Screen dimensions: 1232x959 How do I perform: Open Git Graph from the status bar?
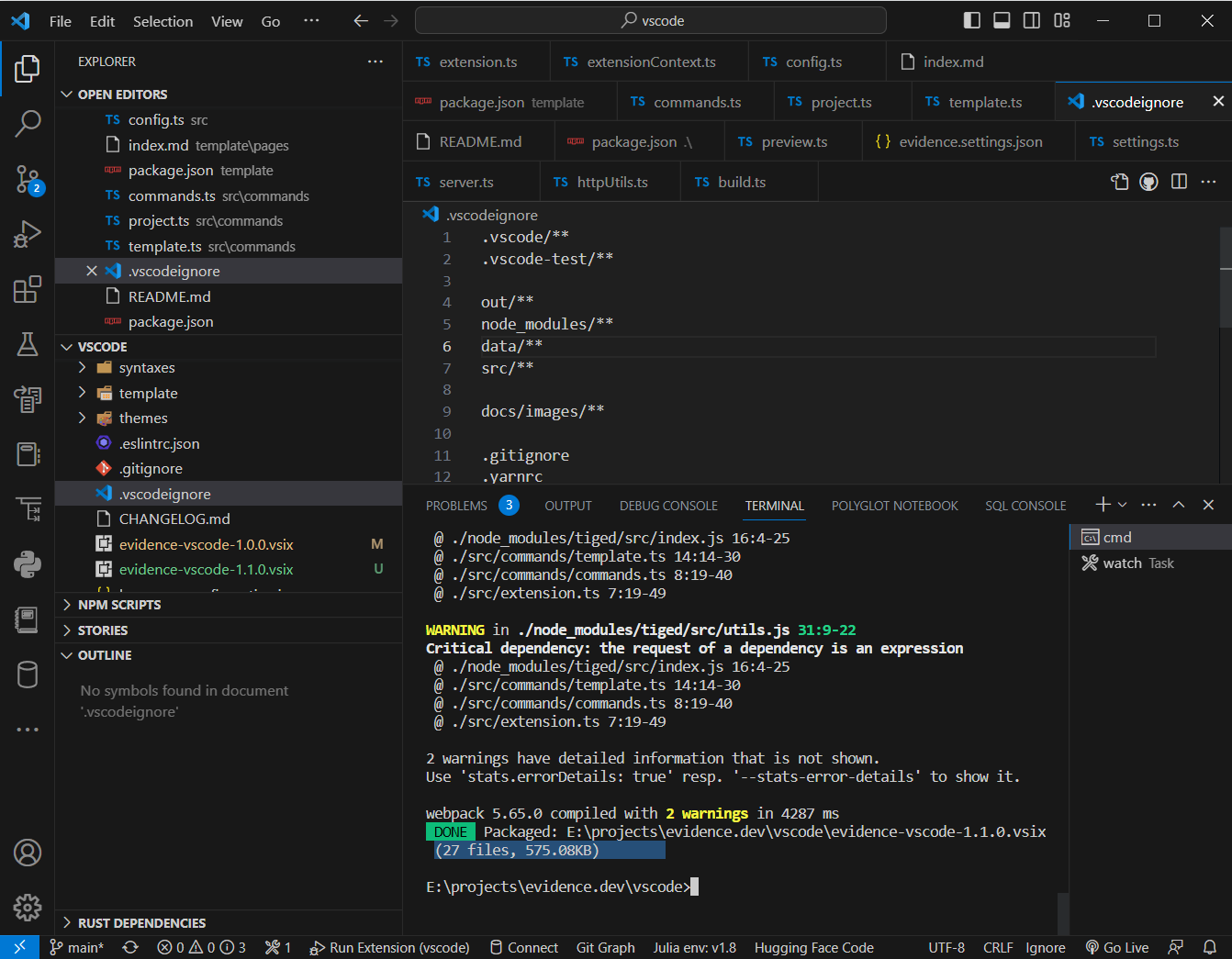pyautogui.click(x=605, y=947)
